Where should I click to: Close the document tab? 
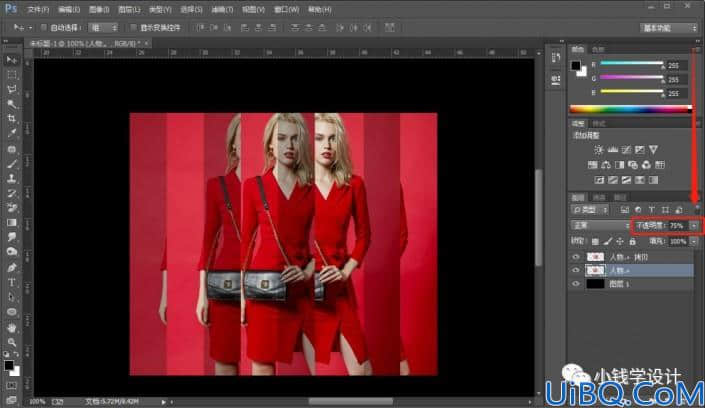pyautogui.click(x=147, y=43)
